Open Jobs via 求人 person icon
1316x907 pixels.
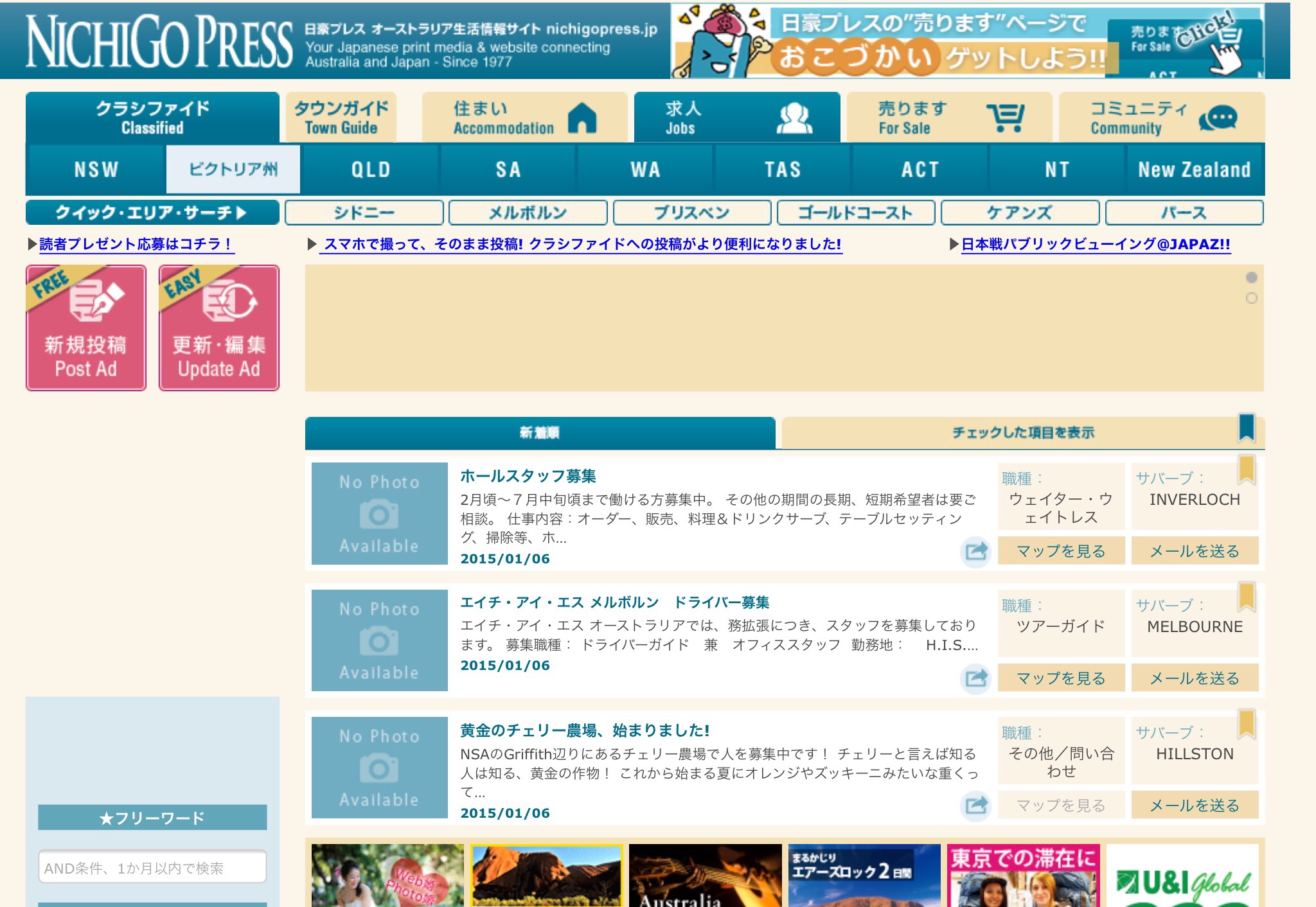pos(794,118)
